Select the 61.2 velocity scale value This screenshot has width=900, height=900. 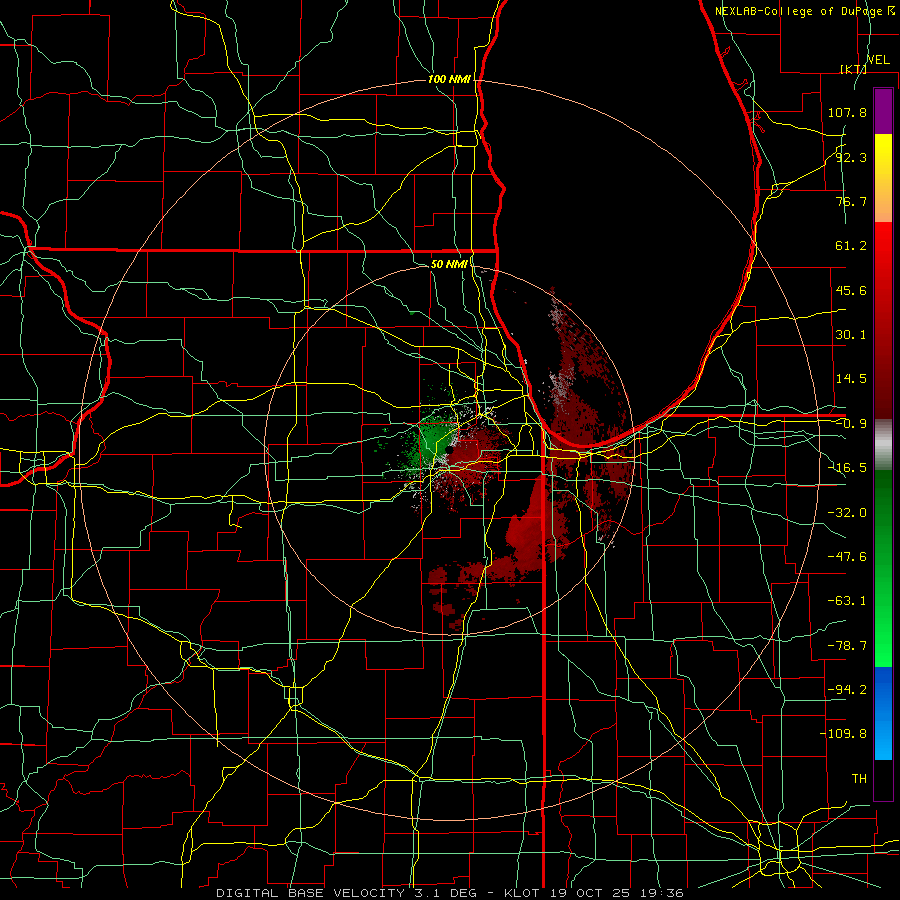tap(851, 246)
